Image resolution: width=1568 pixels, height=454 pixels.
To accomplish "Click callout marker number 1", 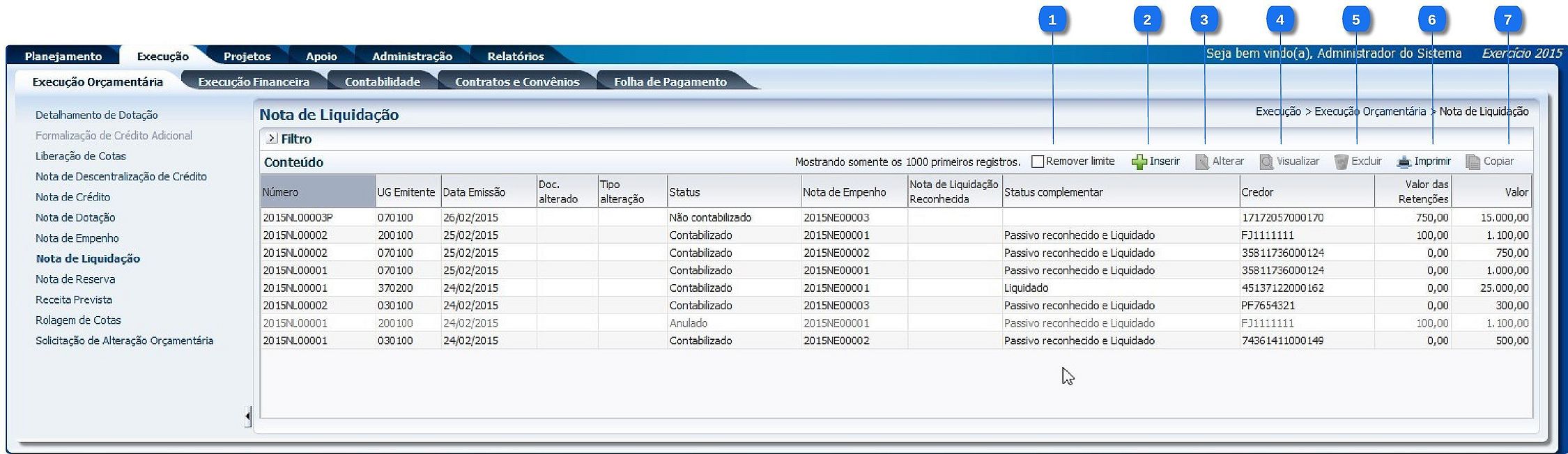I will (x=1052, y=20).
